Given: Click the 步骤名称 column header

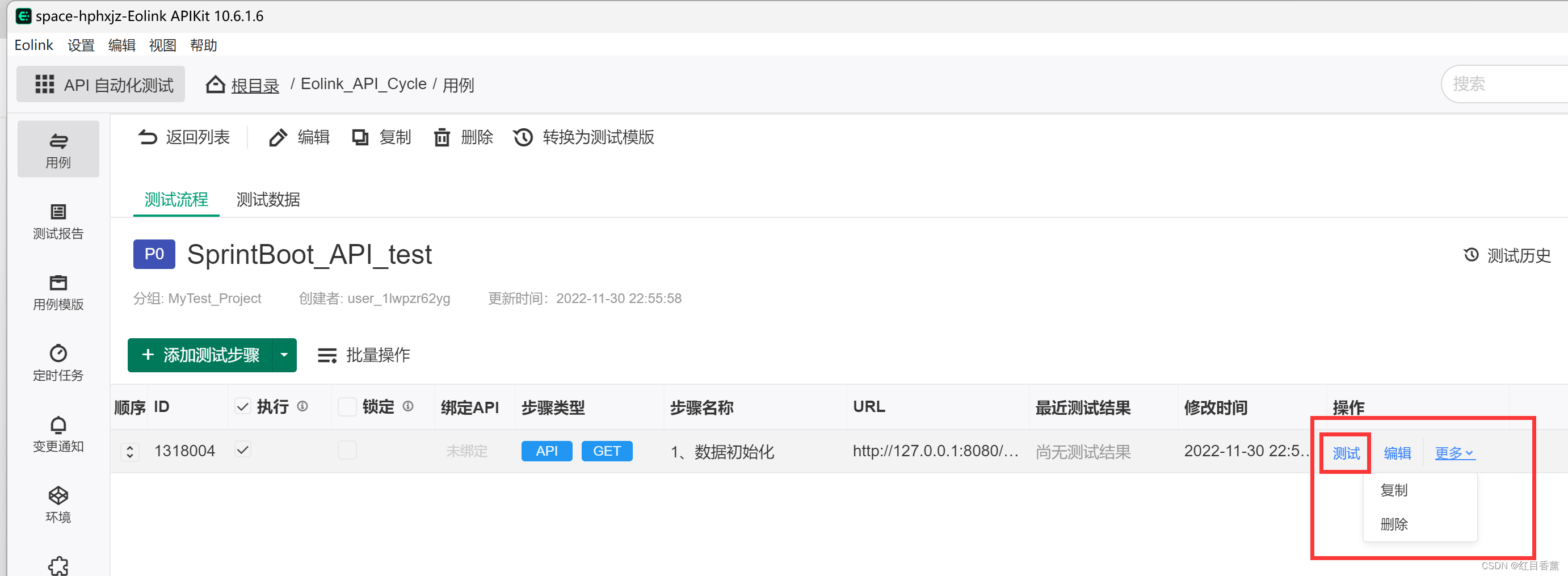Looking at the screenshot, I should 702,407.
